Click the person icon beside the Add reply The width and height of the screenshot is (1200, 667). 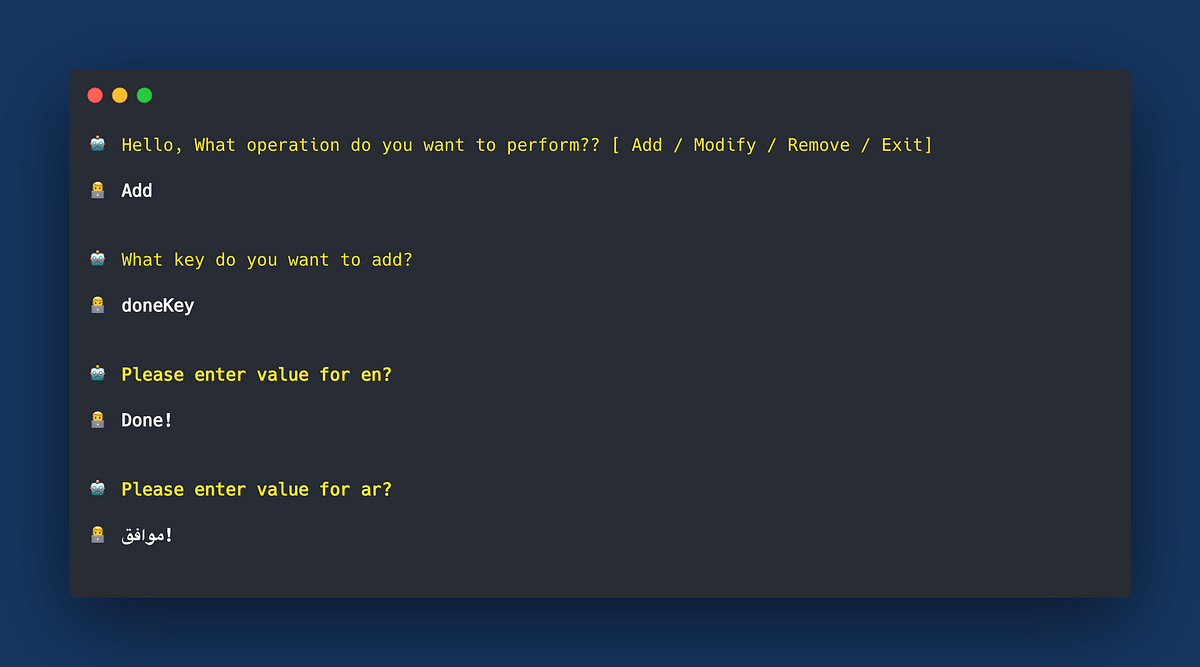[96, 189]
